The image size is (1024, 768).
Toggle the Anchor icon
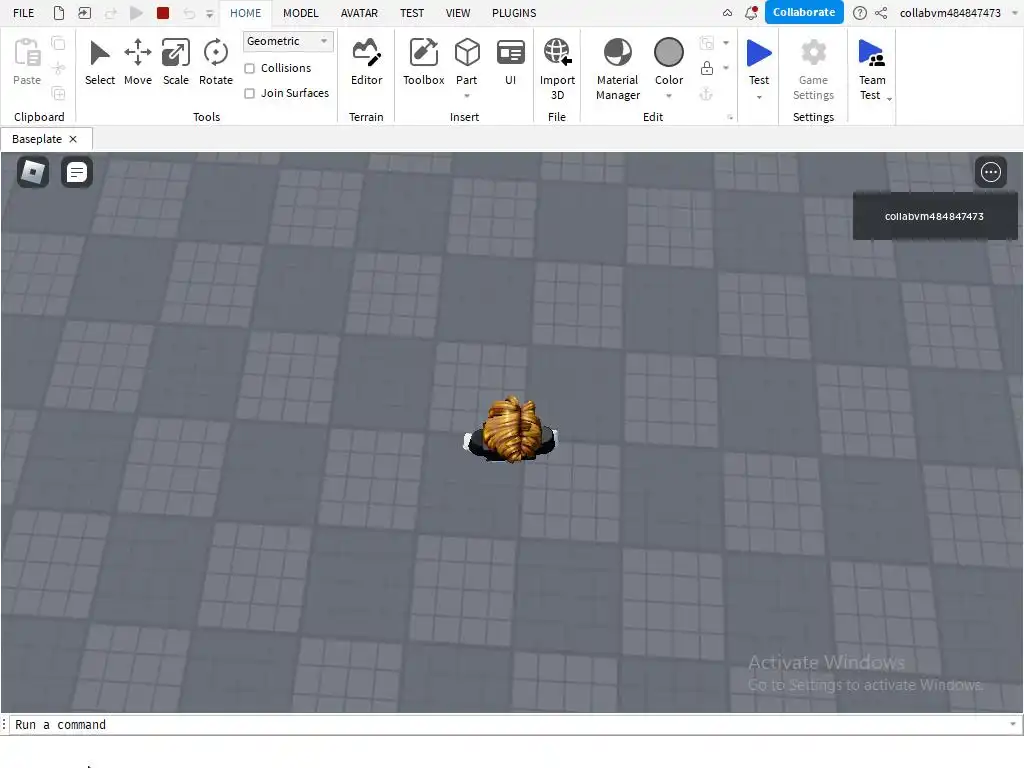[x=707, y=94]
